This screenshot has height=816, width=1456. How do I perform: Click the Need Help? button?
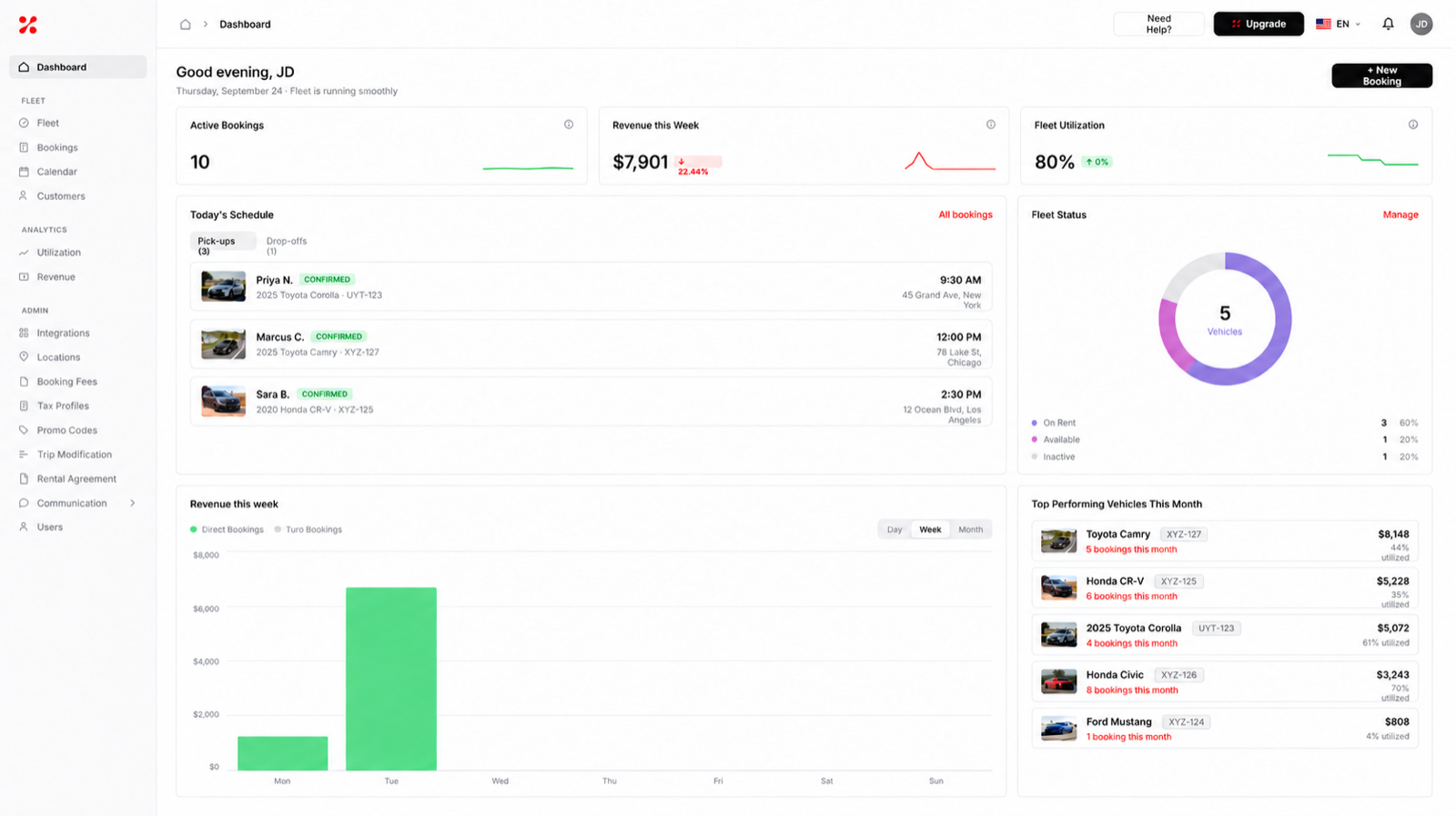[x=1158, y=25]
